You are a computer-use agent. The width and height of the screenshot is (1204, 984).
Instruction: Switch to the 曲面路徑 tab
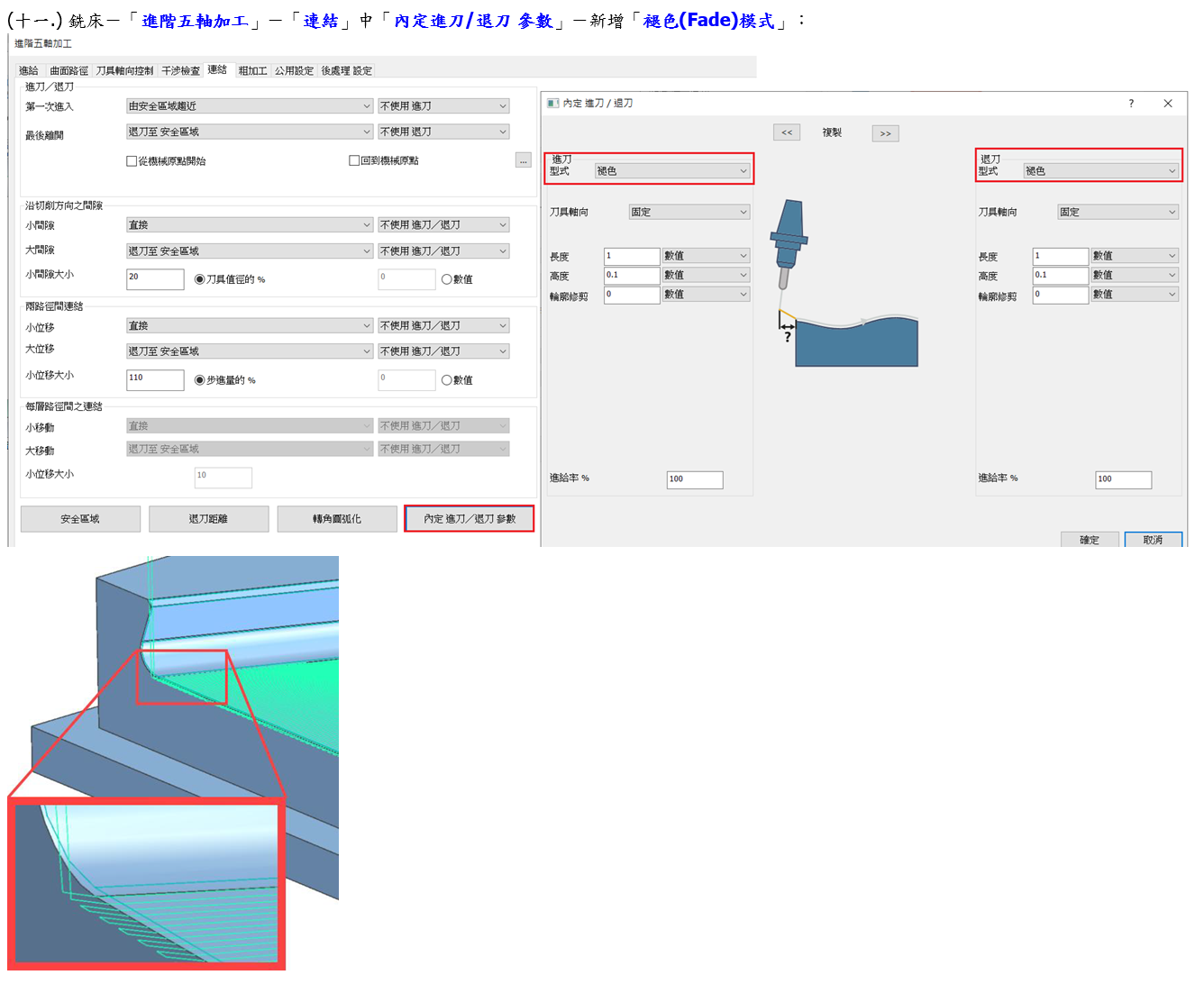(x=68, y=70)
